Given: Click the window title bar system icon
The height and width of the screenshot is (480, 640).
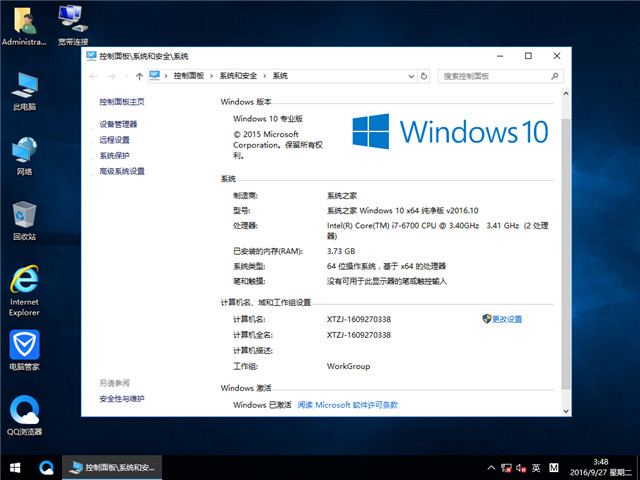Looking at the screenshot, I should coord(91,56).
